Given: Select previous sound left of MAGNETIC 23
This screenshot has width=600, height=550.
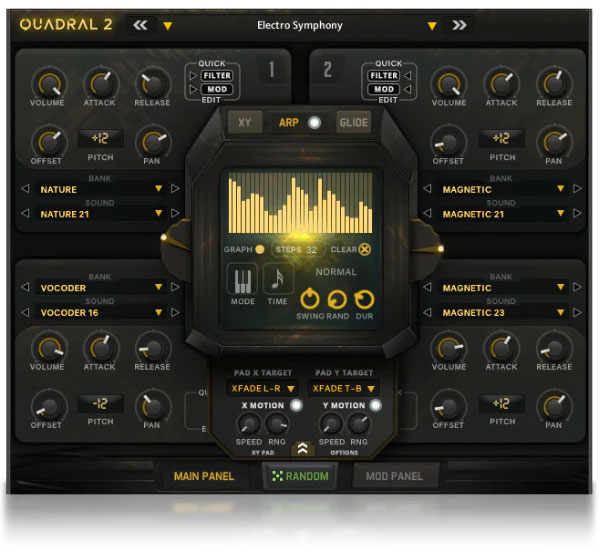Looking at the screenshot, I should (x=427, y=312).
